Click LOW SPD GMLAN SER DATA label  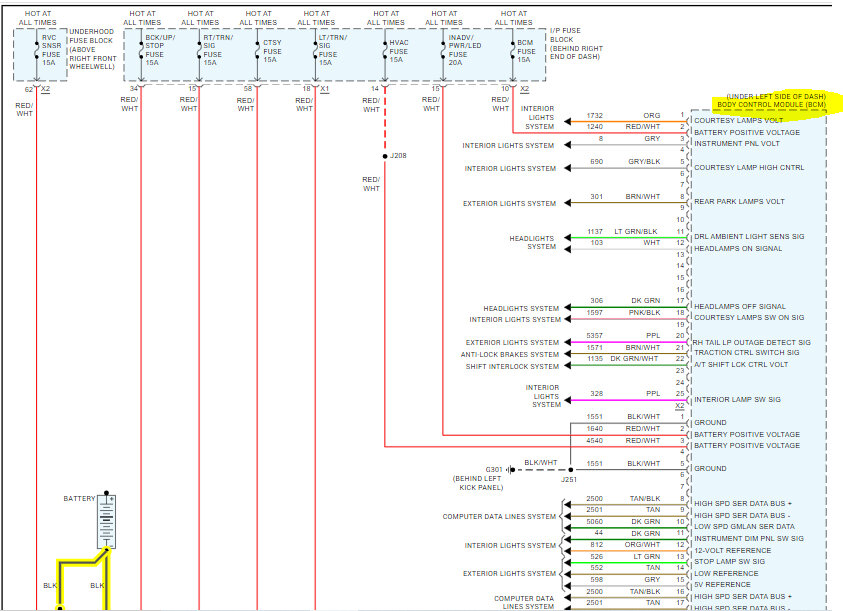coord(744,527)
